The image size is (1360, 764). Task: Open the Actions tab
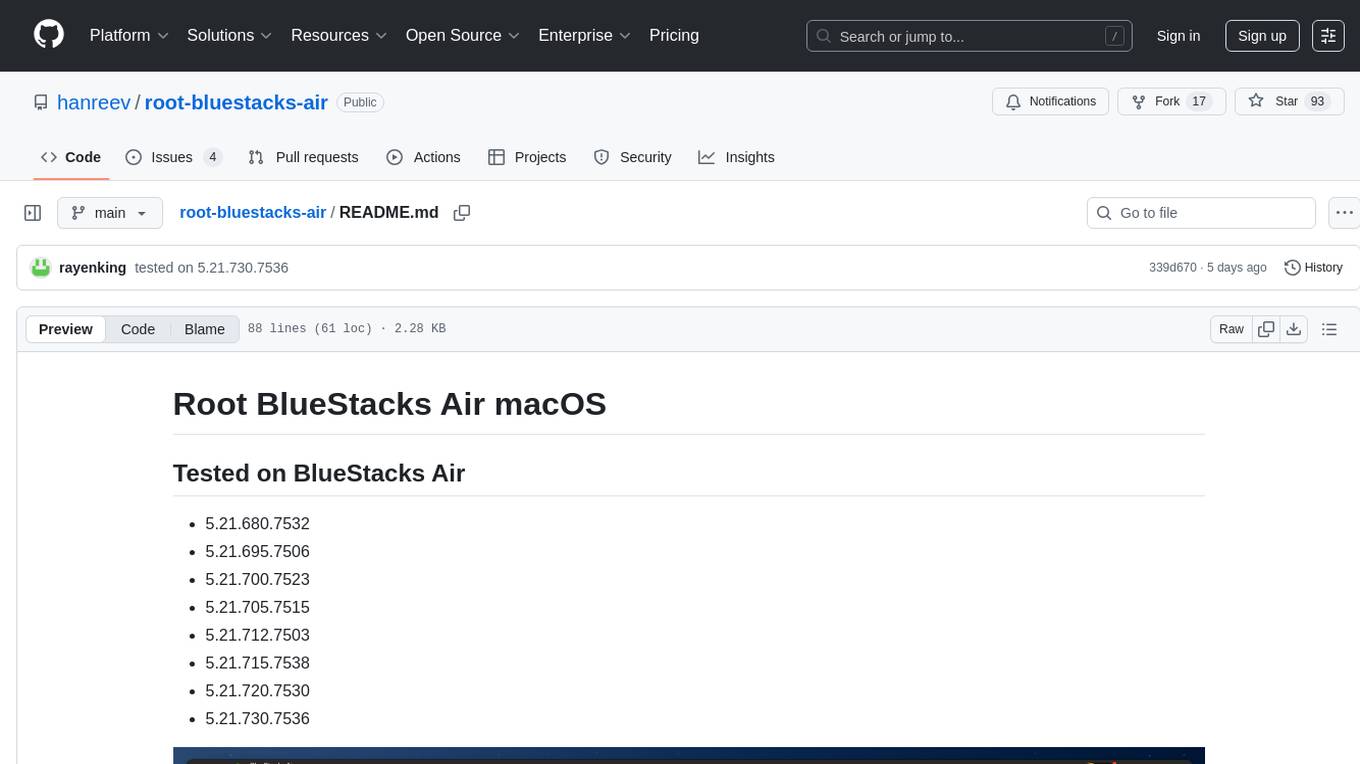pos(423,157)
